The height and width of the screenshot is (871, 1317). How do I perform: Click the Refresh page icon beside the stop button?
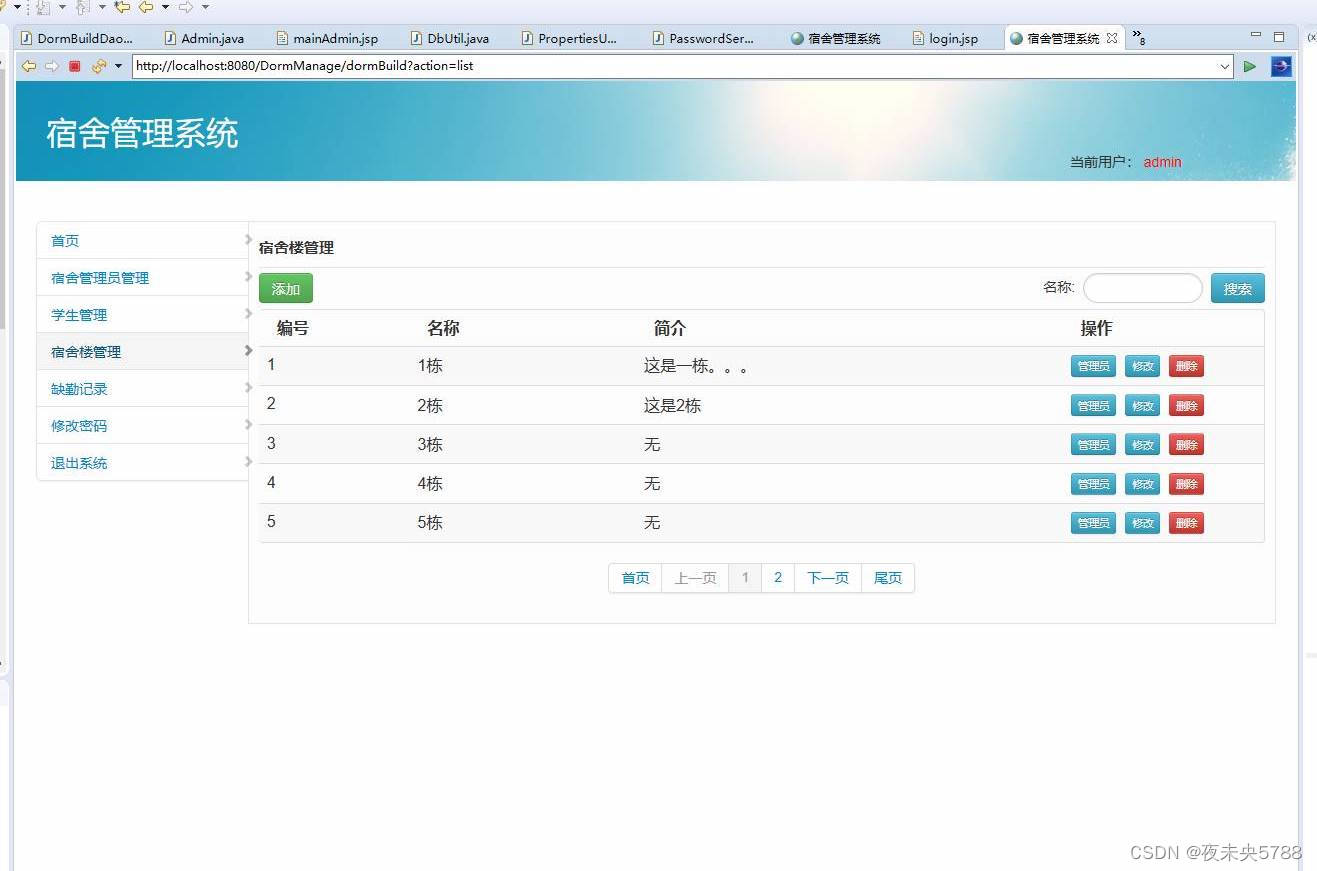pos(97,66)
